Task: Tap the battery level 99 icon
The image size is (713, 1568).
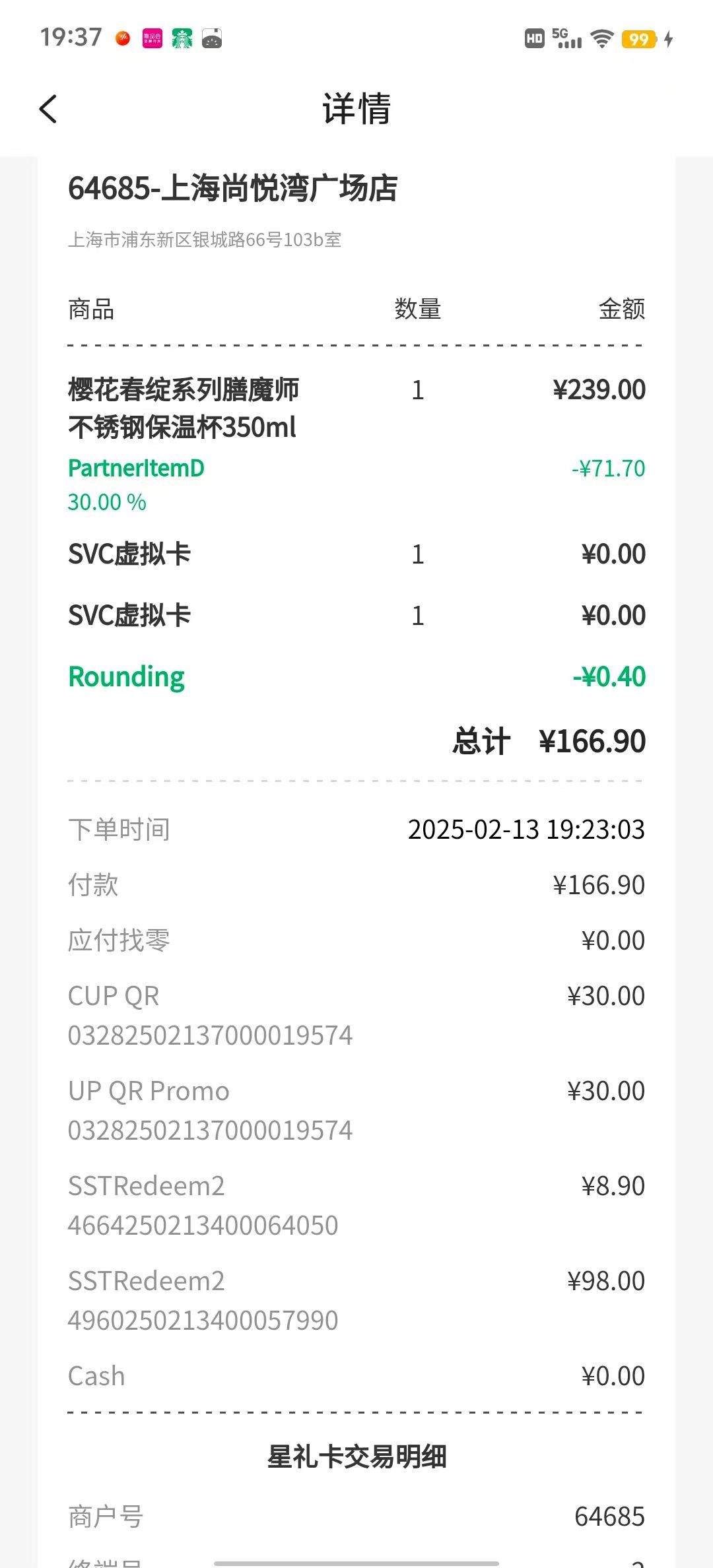Action: [638, 40]
